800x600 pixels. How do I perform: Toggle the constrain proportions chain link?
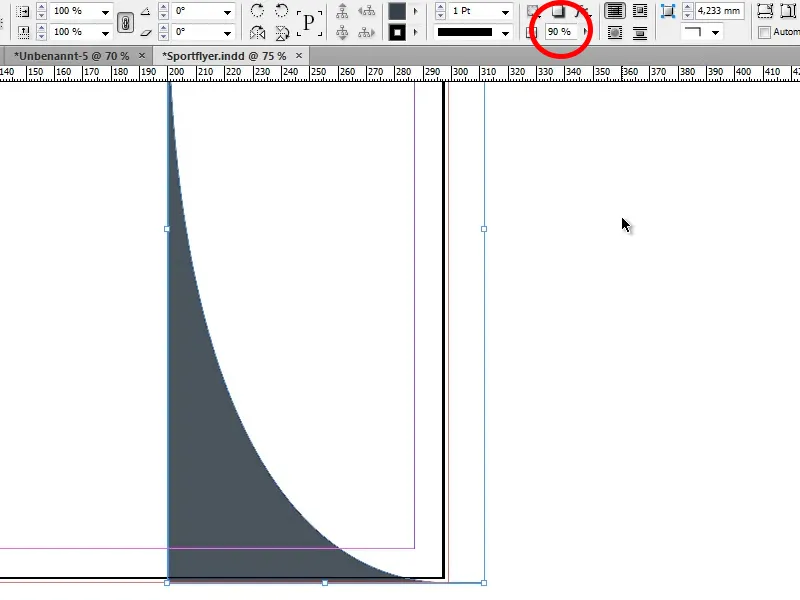pyautogui.click(x=125, y=22)
